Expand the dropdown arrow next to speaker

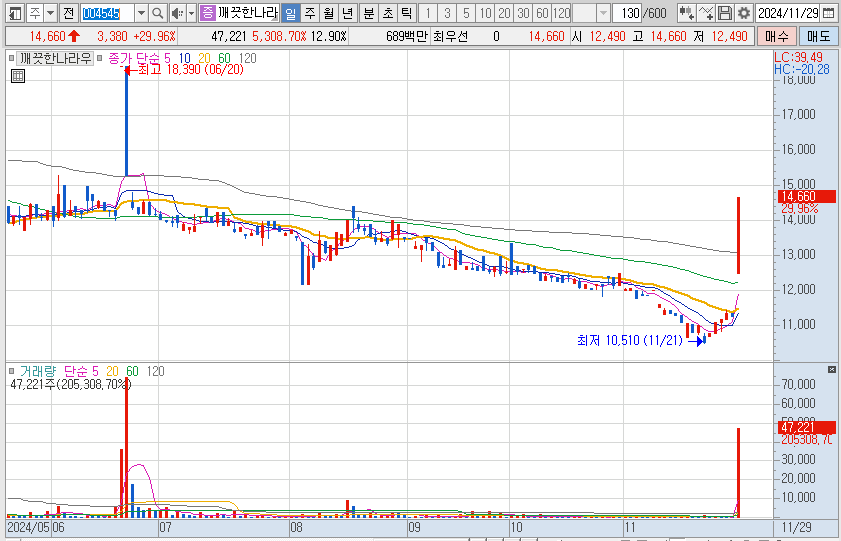point(191,13)
